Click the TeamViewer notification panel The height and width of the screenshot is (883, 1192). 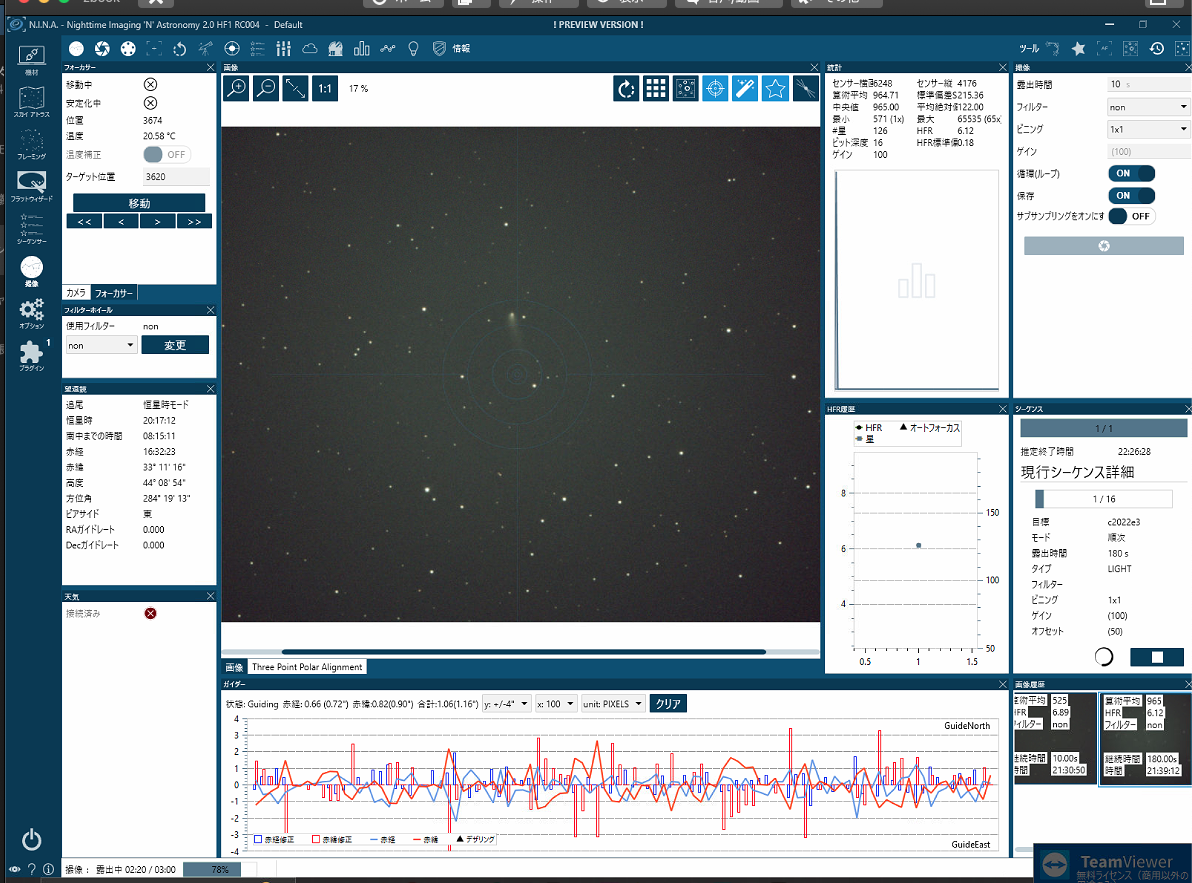point(1114,865)
